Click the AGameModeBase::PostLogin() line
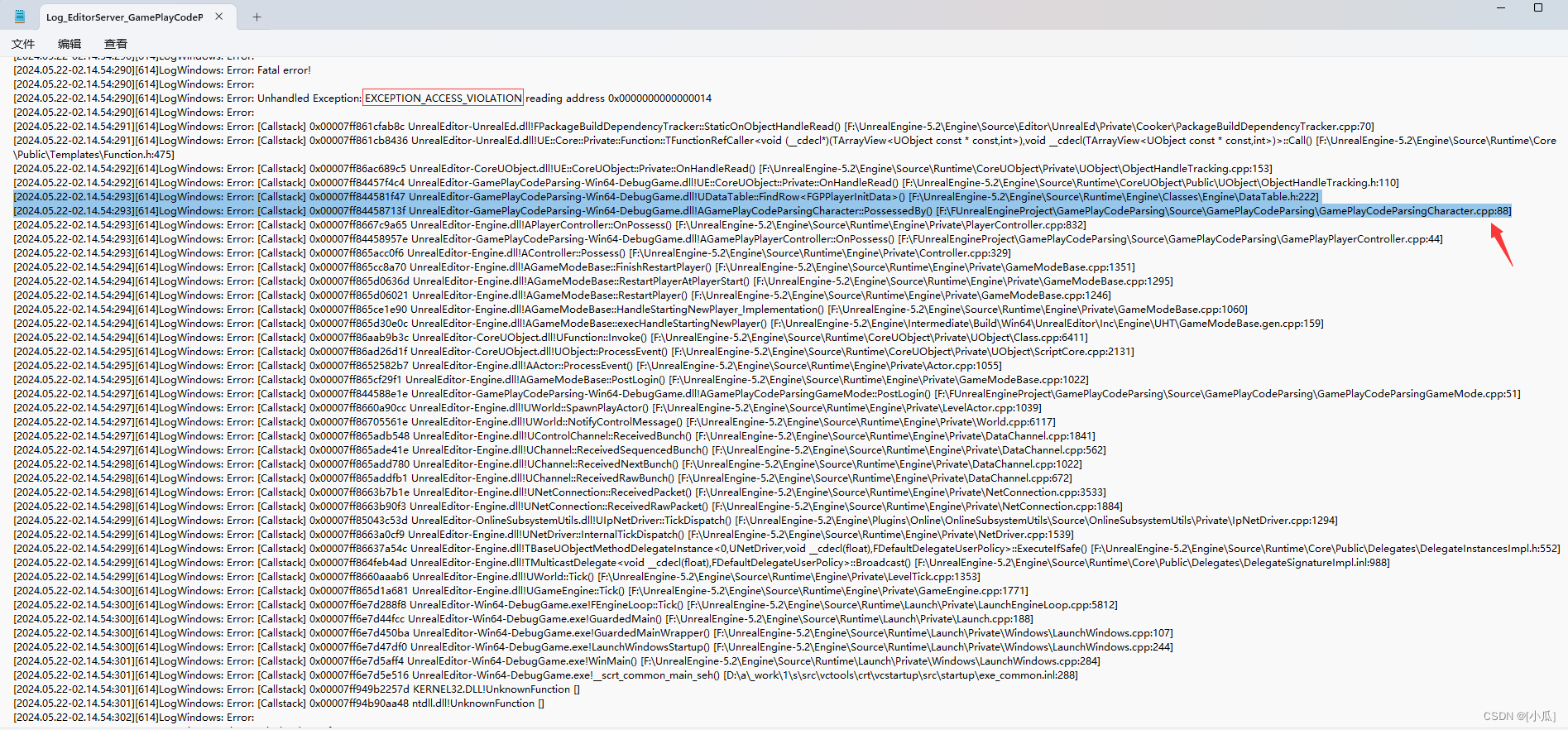Viewport: 1568px width, 730px height. point(551,380)
